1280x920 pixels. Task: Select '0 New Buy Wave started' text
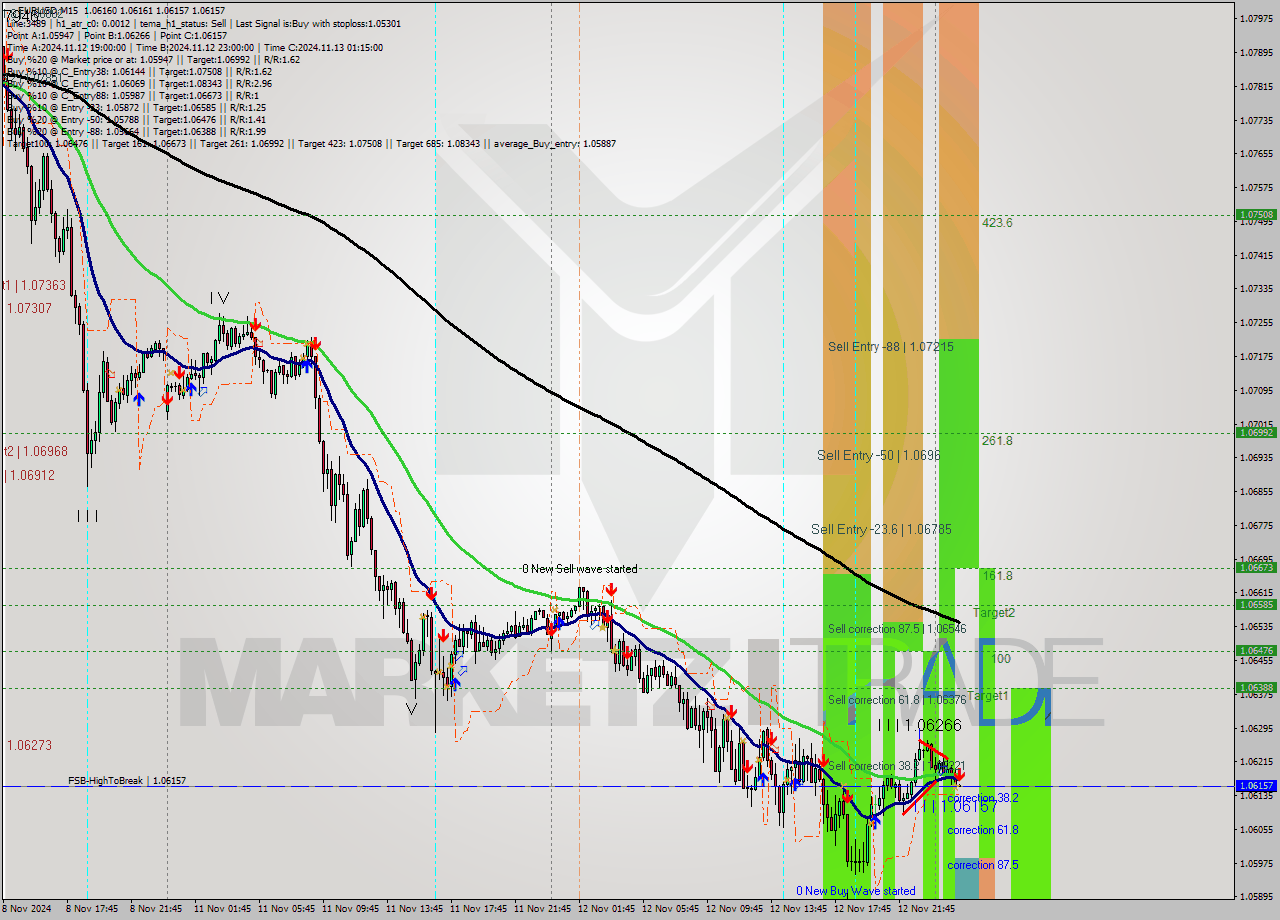(855, 891)
